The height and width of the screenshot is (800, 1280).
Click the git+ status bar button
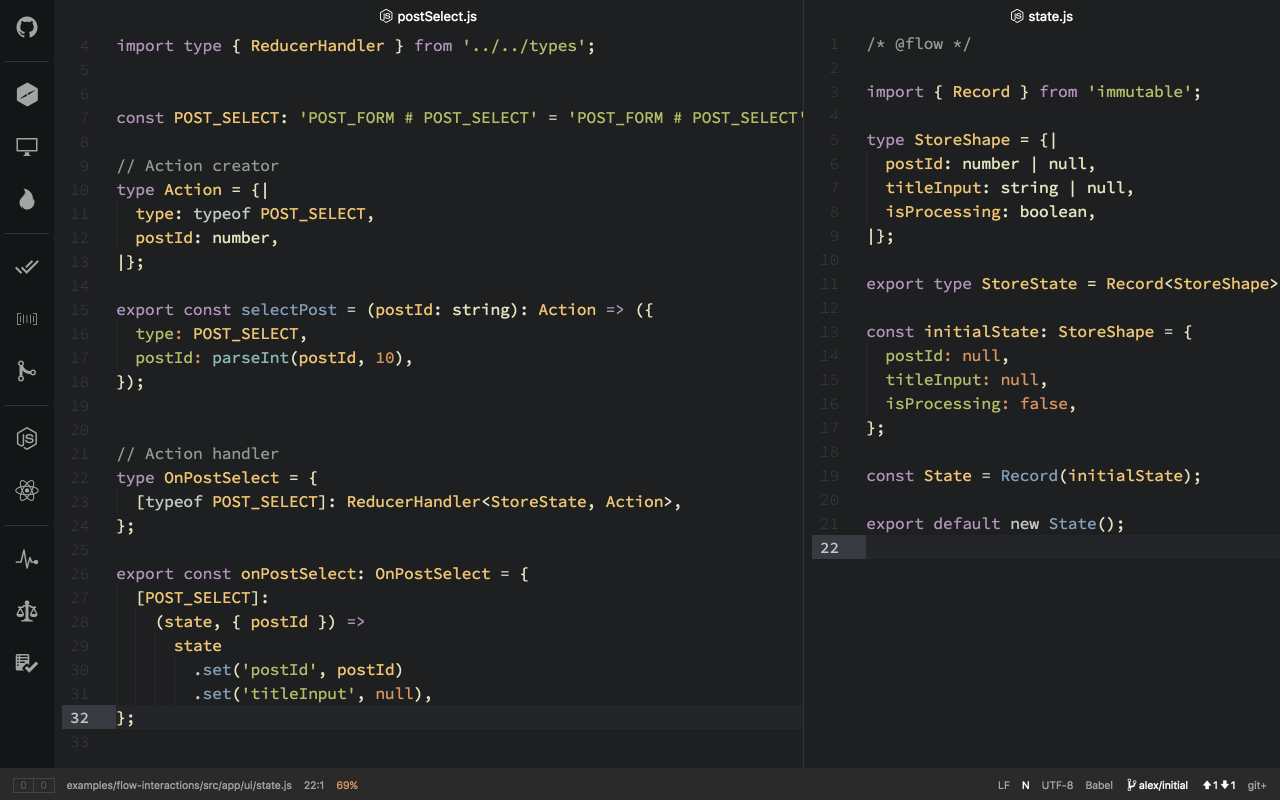click(x=1257, y=785)
